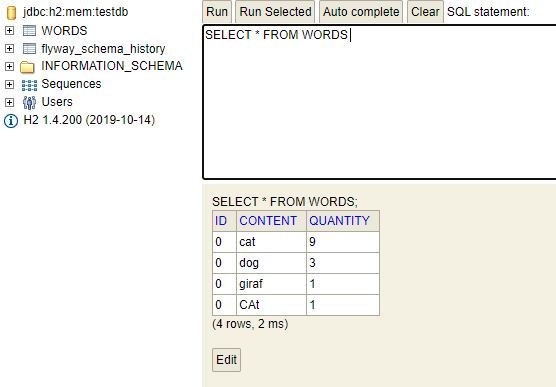This screenshot has width=556, height=387.
Task: Expand the INFORMATION_SCHEMA node
Action: [10, 66]
